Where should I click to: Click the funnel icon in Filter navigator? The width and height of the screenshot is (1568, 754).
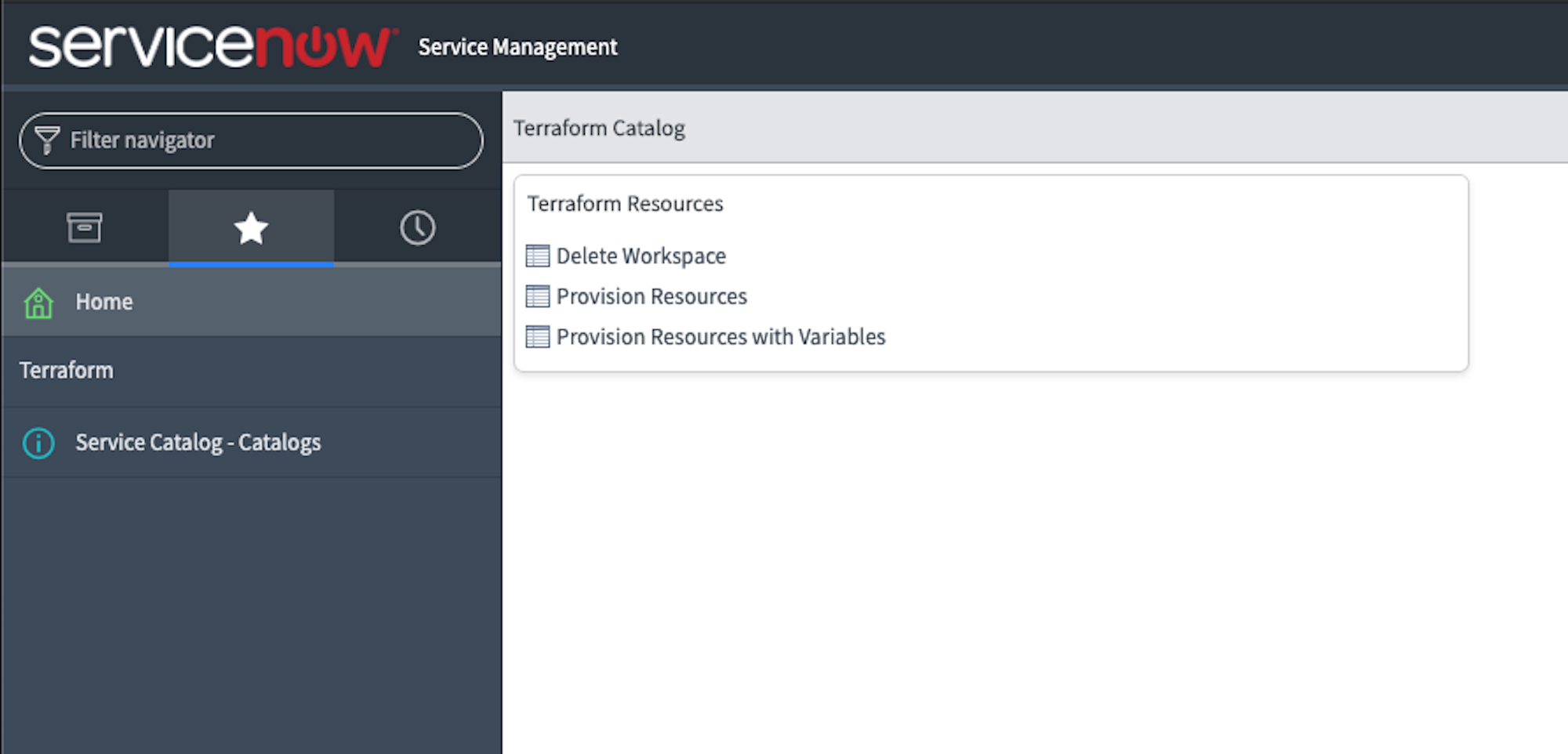(47, 140)
